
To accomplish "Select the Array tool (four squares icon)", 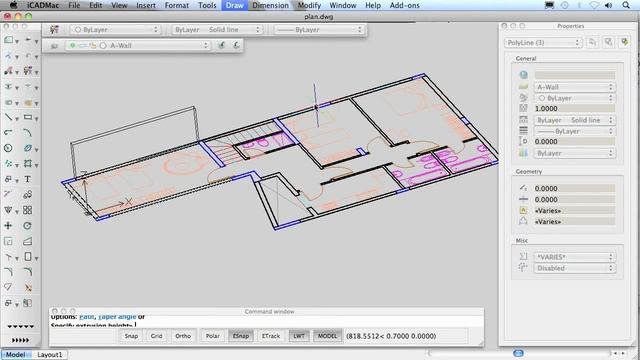I will pyautogui.click(x=28, y=210).
